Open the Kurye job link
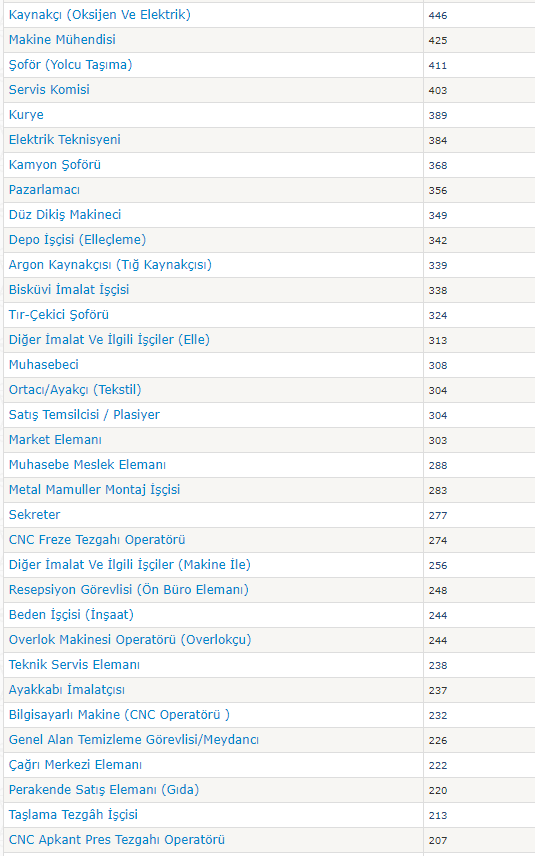This screenshot has height=856, width=535. click(26, 115)
